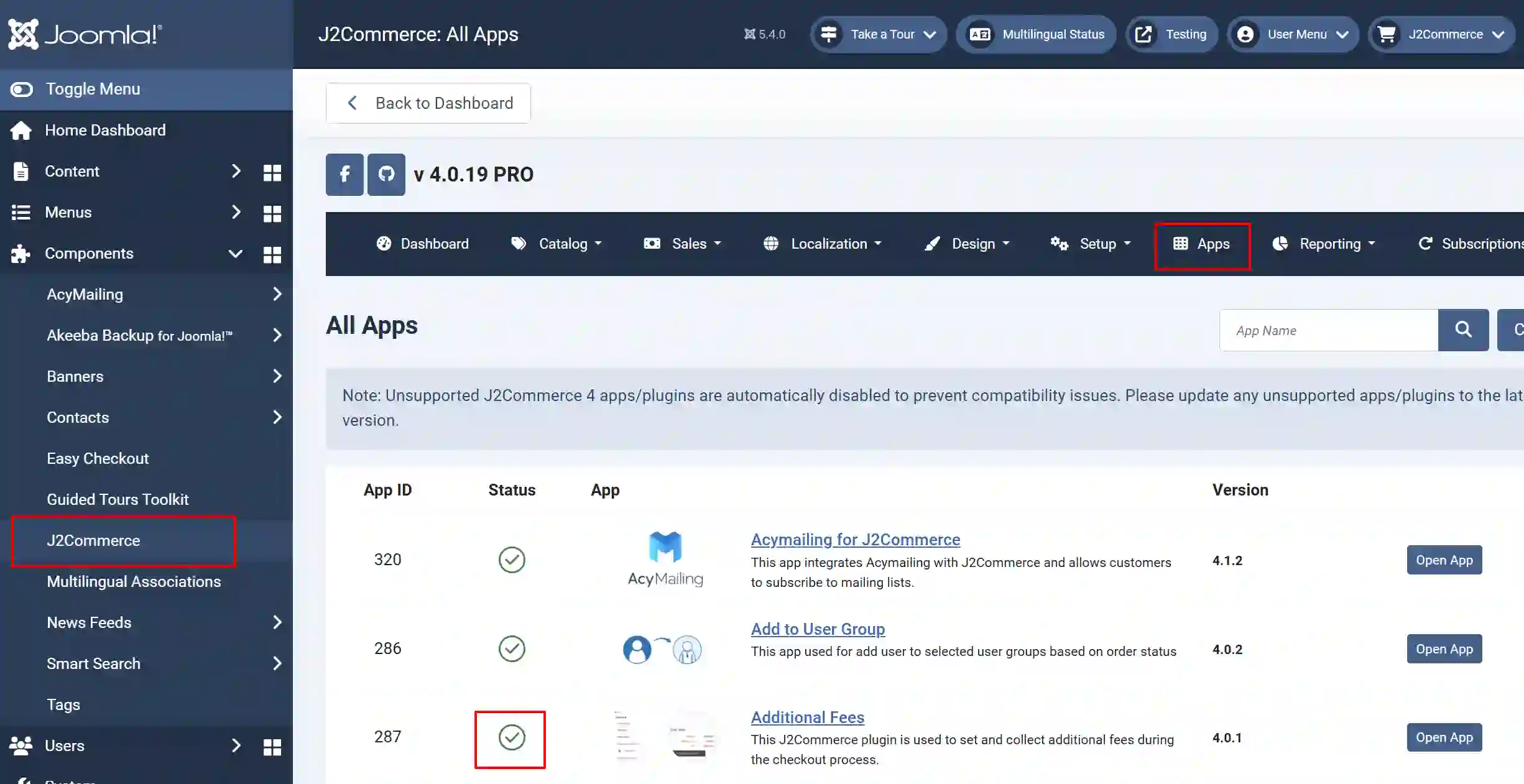
Task: Open the Catalog menu
Action: coord(556,244)
